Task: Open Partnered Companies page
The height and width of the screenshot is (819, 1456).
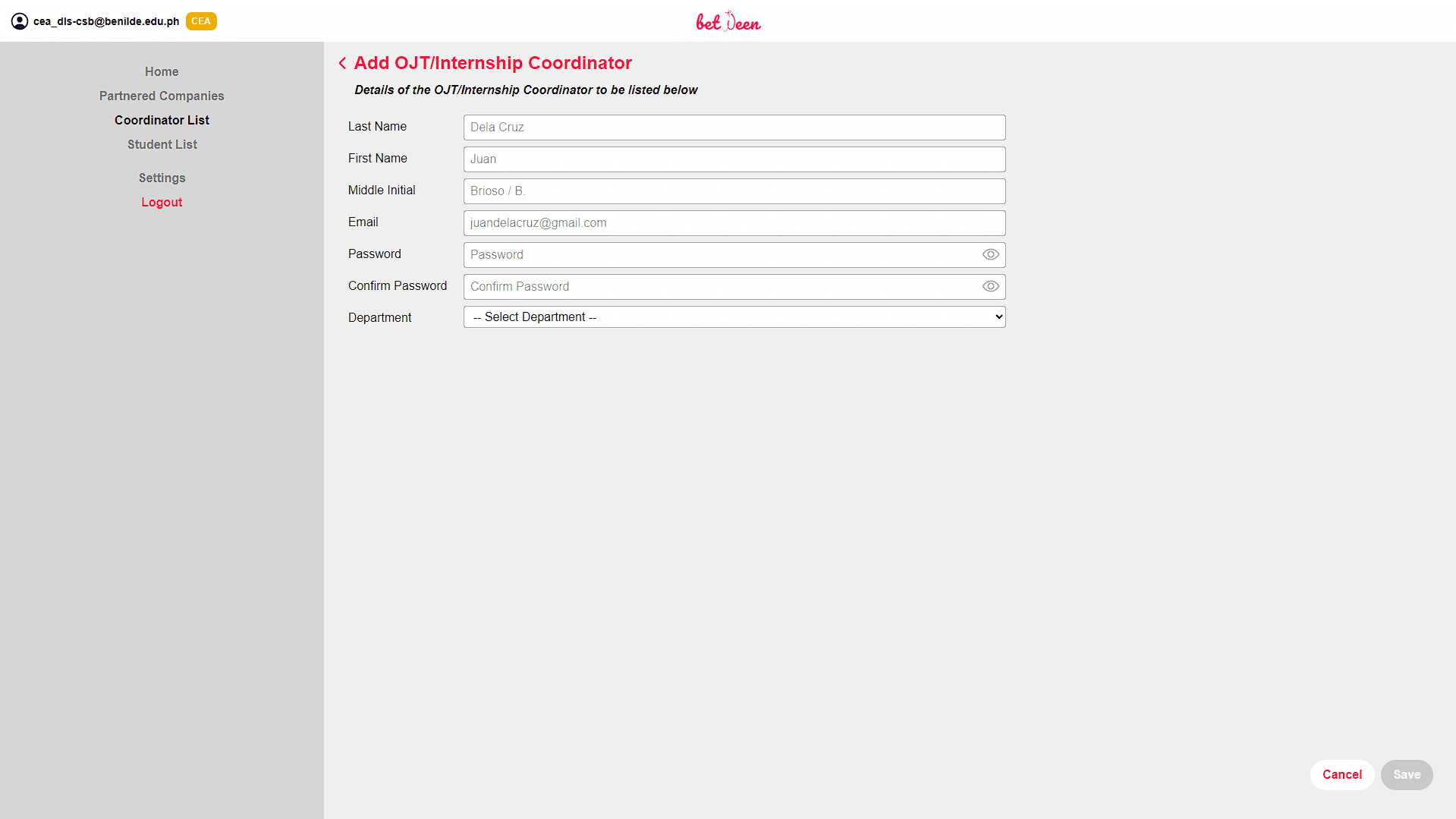Action: (162, 96)
